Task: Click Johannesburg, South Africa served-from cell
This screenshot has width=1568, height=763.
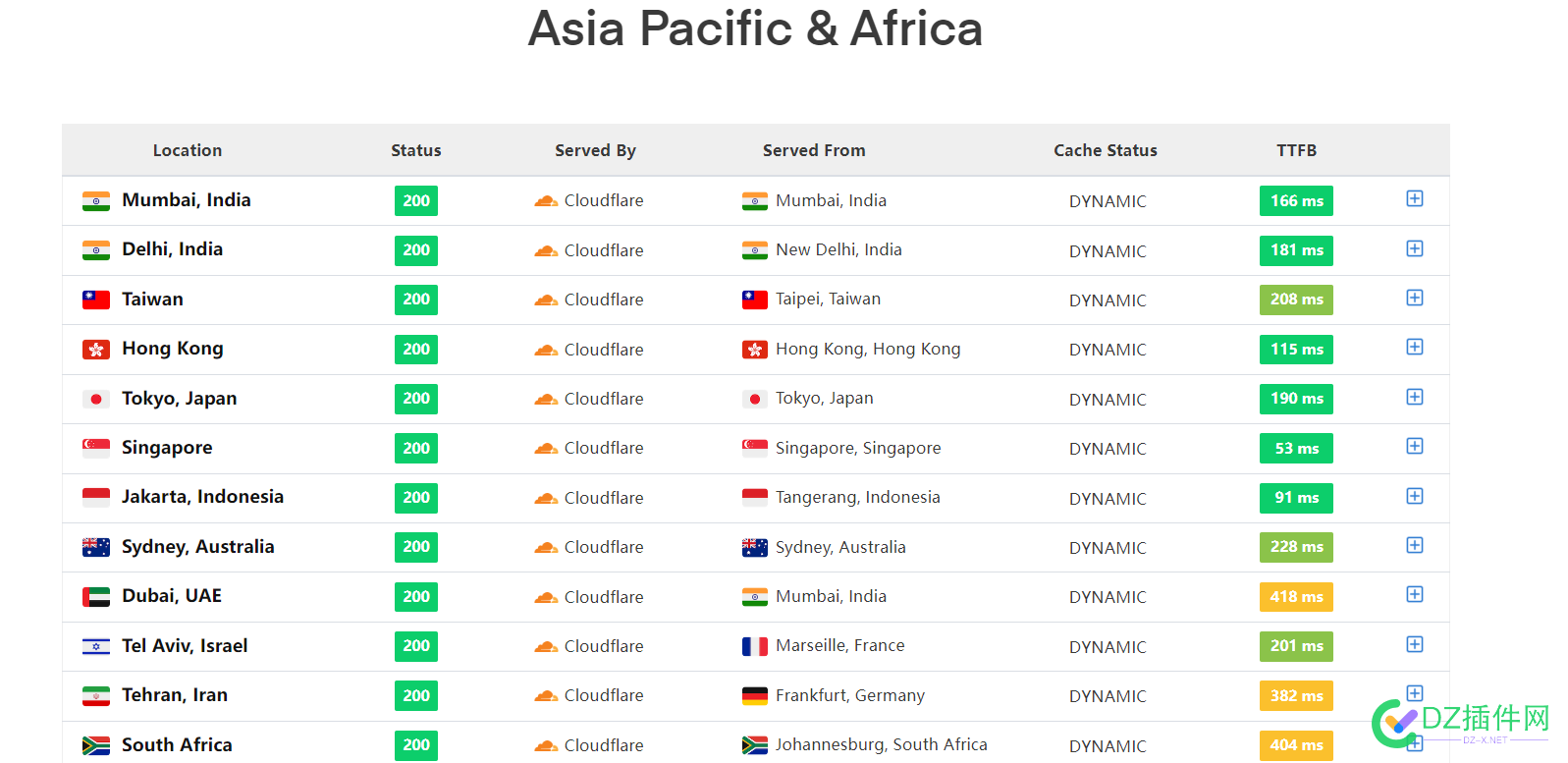Action: tap(865, 745)
